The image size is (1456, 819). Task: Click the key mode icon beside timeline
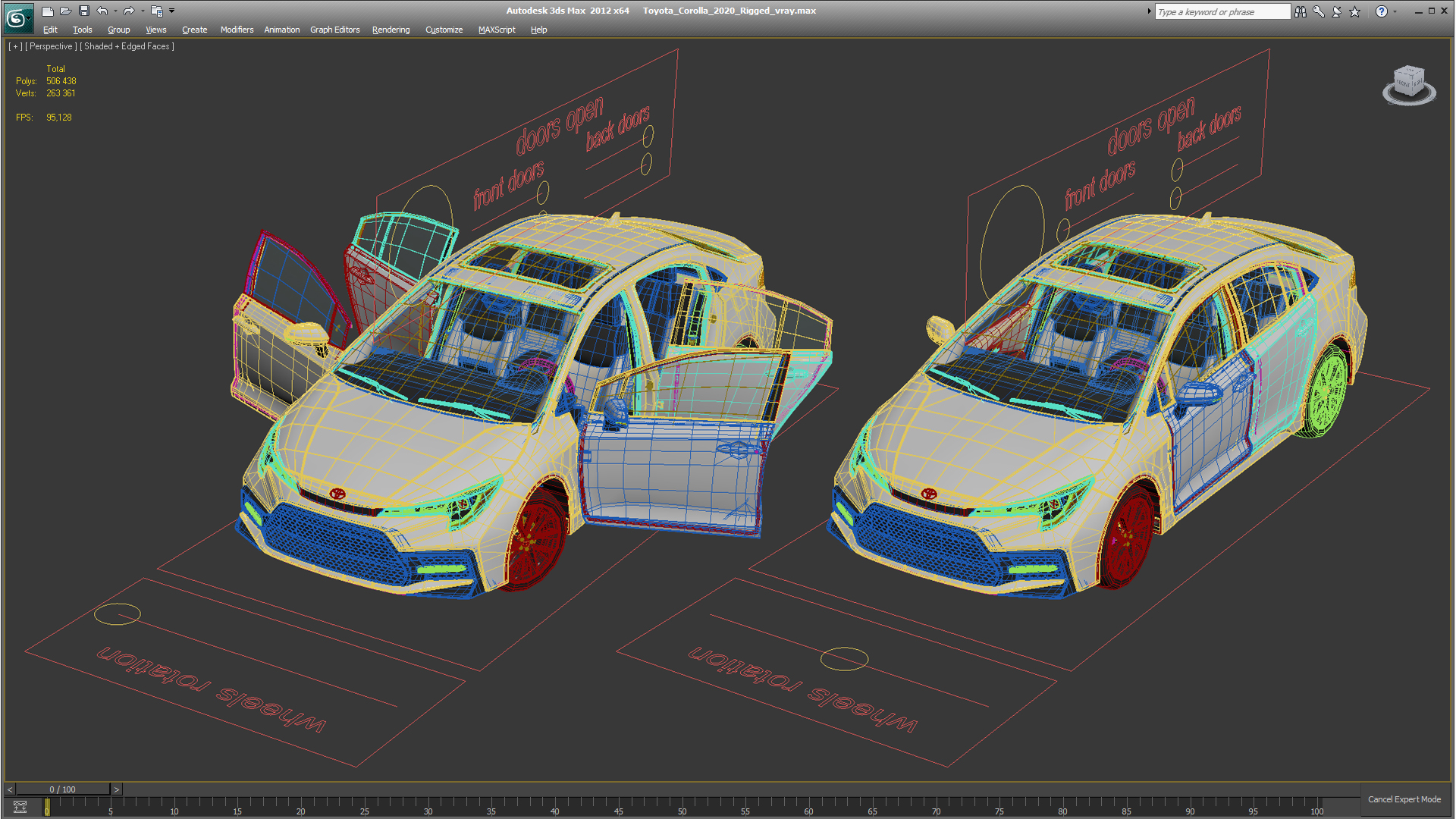click(20, 807)
